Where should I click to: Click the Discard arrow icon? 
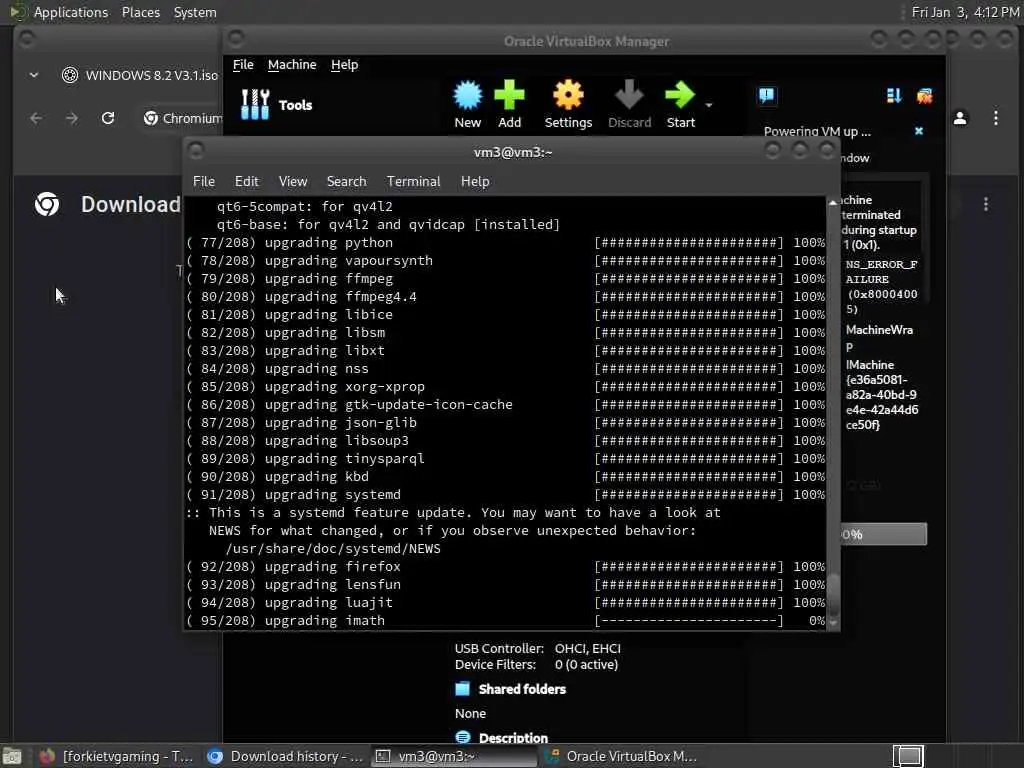click(630, 96)
